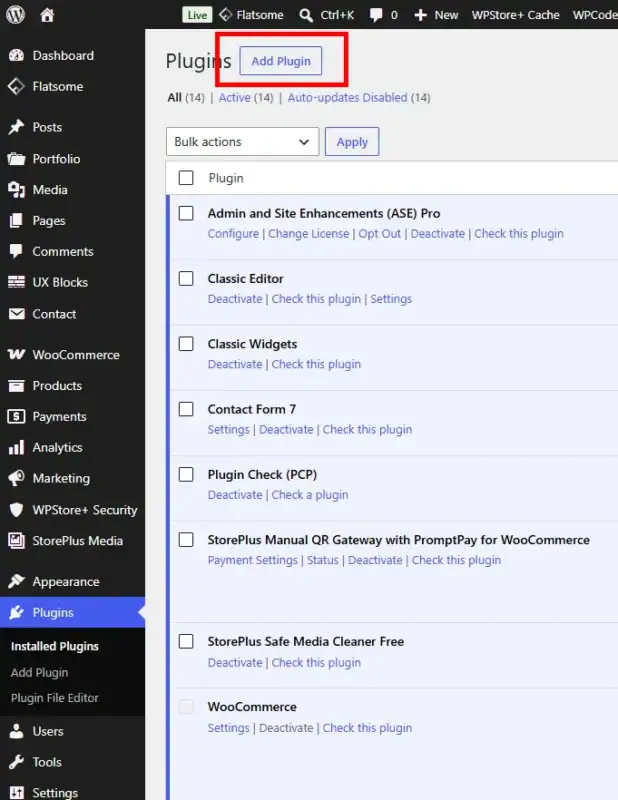Check the Plugin Check (PCP) checkbox
The image size is (618, 800).
[x=186, y=474]
